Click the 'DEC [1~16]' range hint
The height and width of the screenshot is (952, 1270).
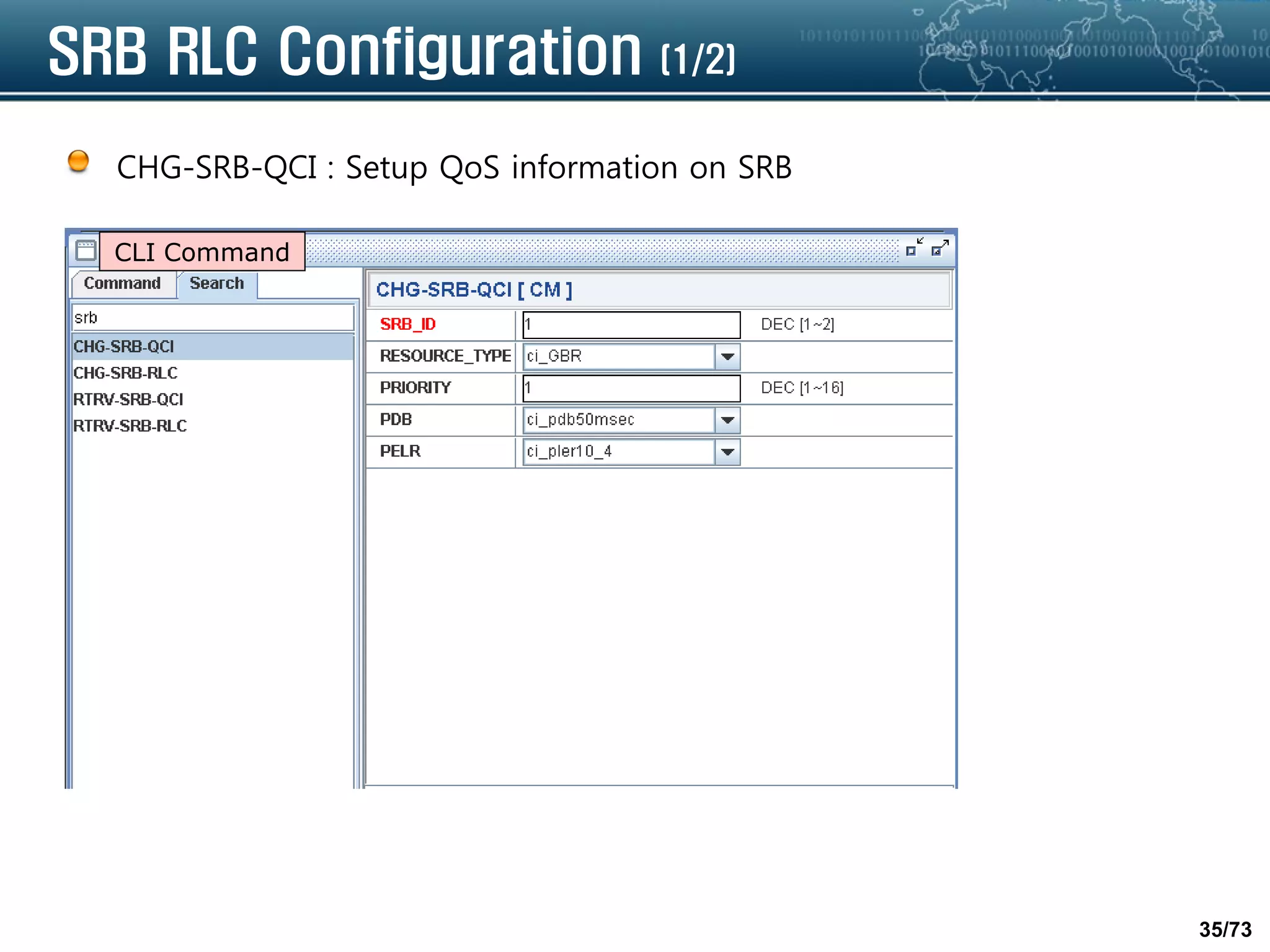click(802, 388)
